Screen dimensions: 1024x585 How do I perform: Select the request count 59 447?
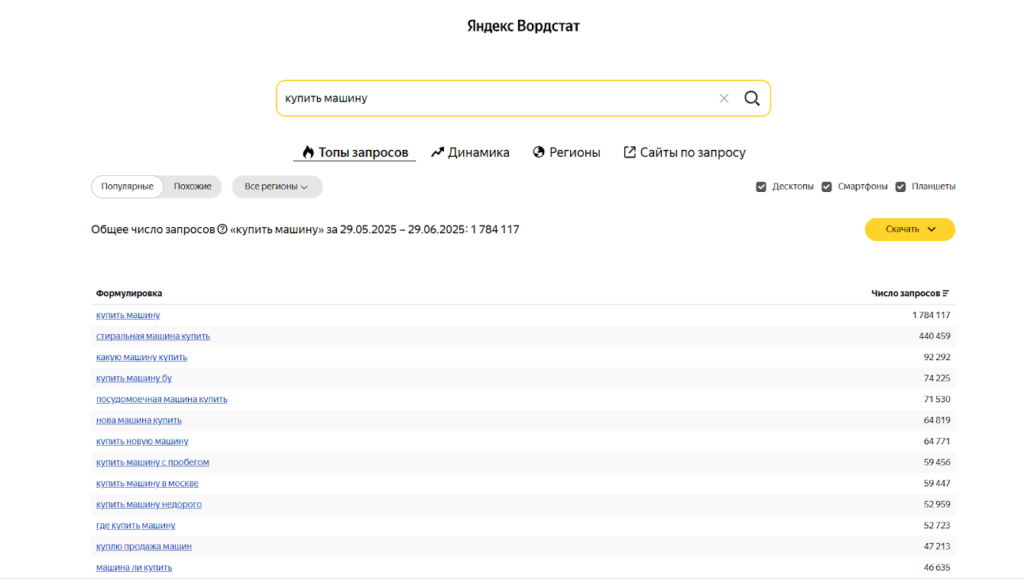937,483
